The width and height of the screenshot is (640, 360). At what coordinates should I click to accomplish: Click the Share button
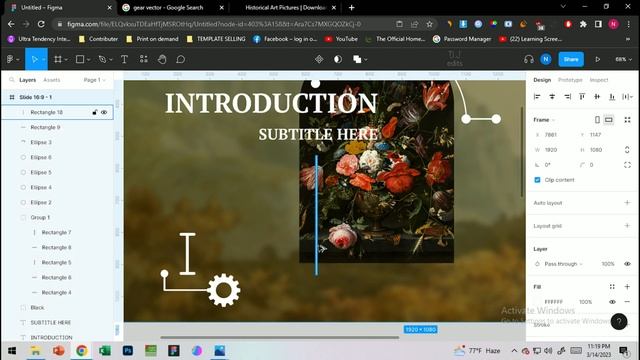click(x=571, y=60)
